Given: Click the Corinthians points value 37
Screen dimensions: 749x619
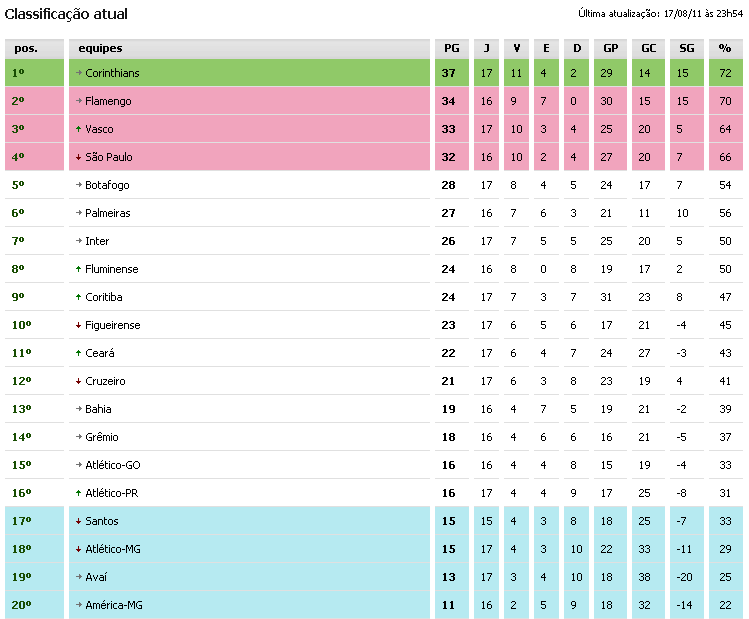Looking at the screenshot, I should pos(450,73).
